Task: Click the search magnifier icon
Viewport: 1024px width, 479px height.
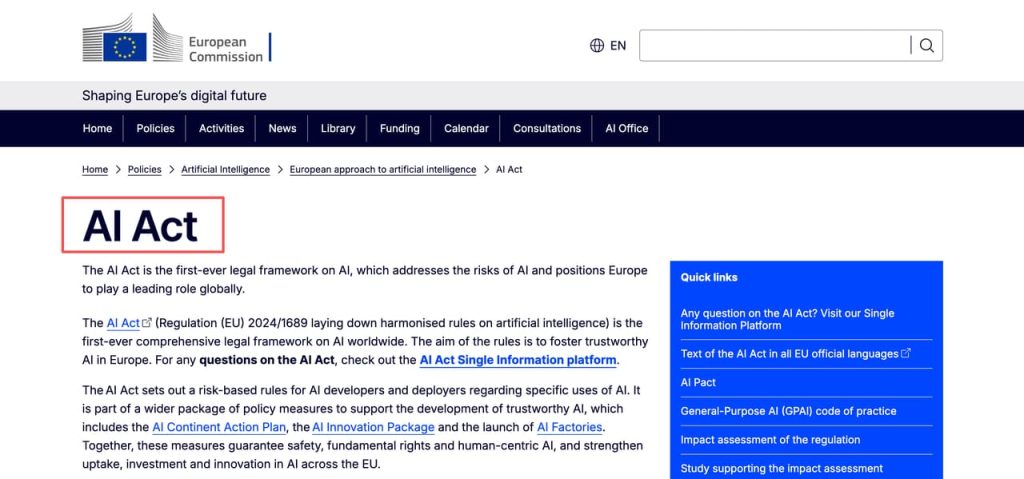Action: click(x=927, y=46)
